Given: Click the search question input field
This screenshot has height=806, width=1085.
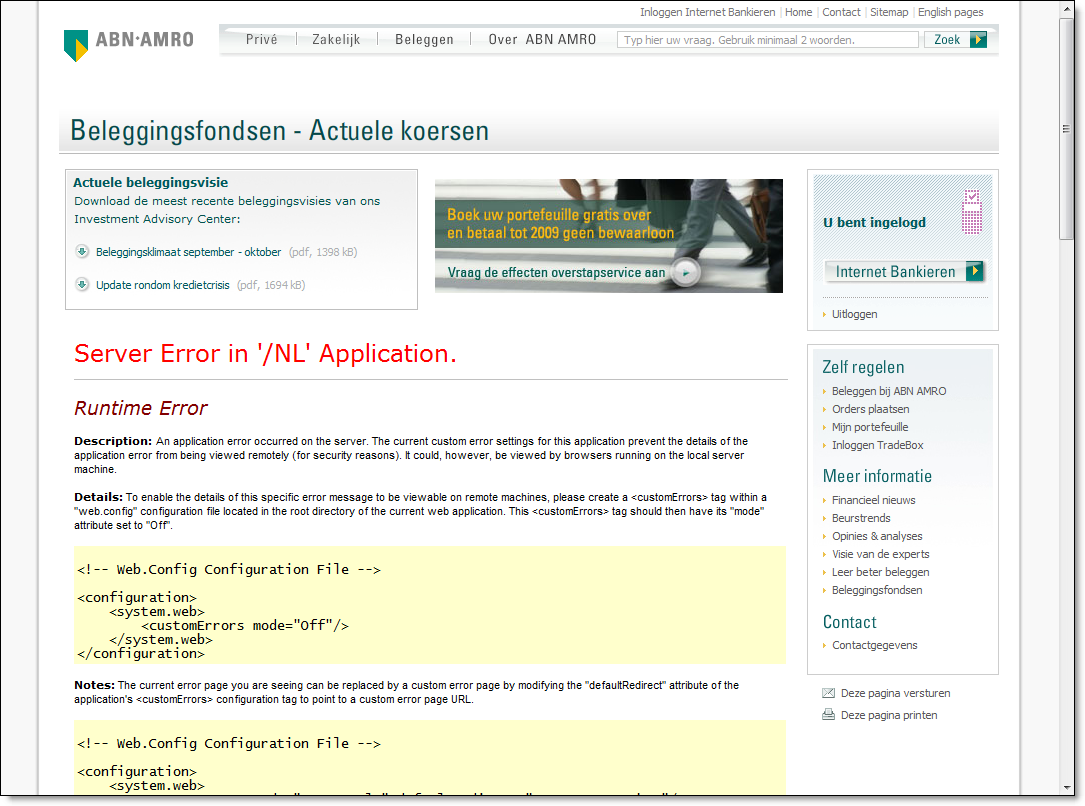Looking at the screenshot, I should (767, 40).
